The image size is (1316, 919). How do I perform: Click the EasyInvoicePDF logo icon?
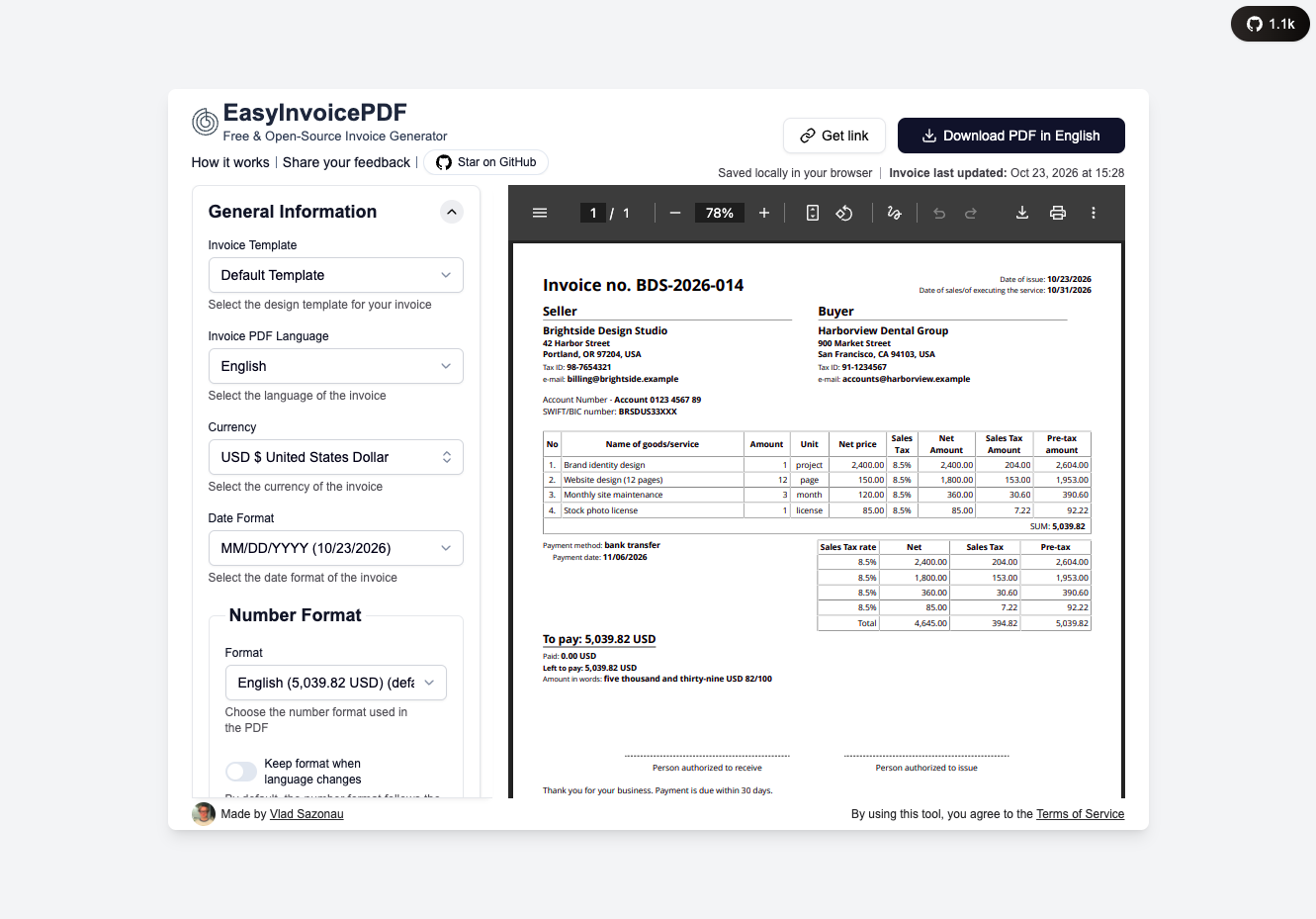[x=205, y=122]
